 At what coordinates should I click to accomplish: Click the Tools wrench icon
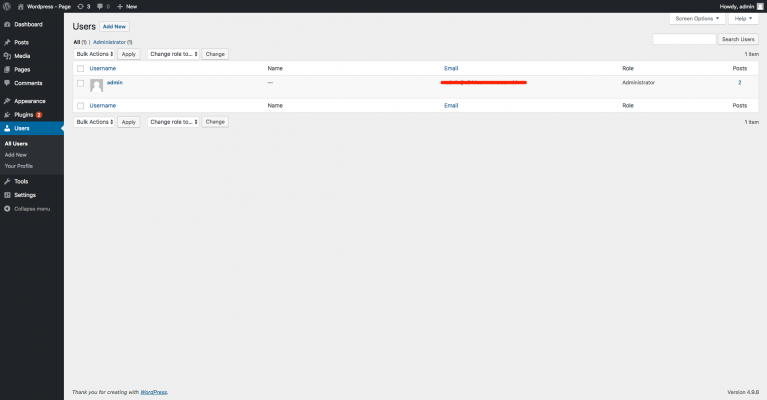7,181
